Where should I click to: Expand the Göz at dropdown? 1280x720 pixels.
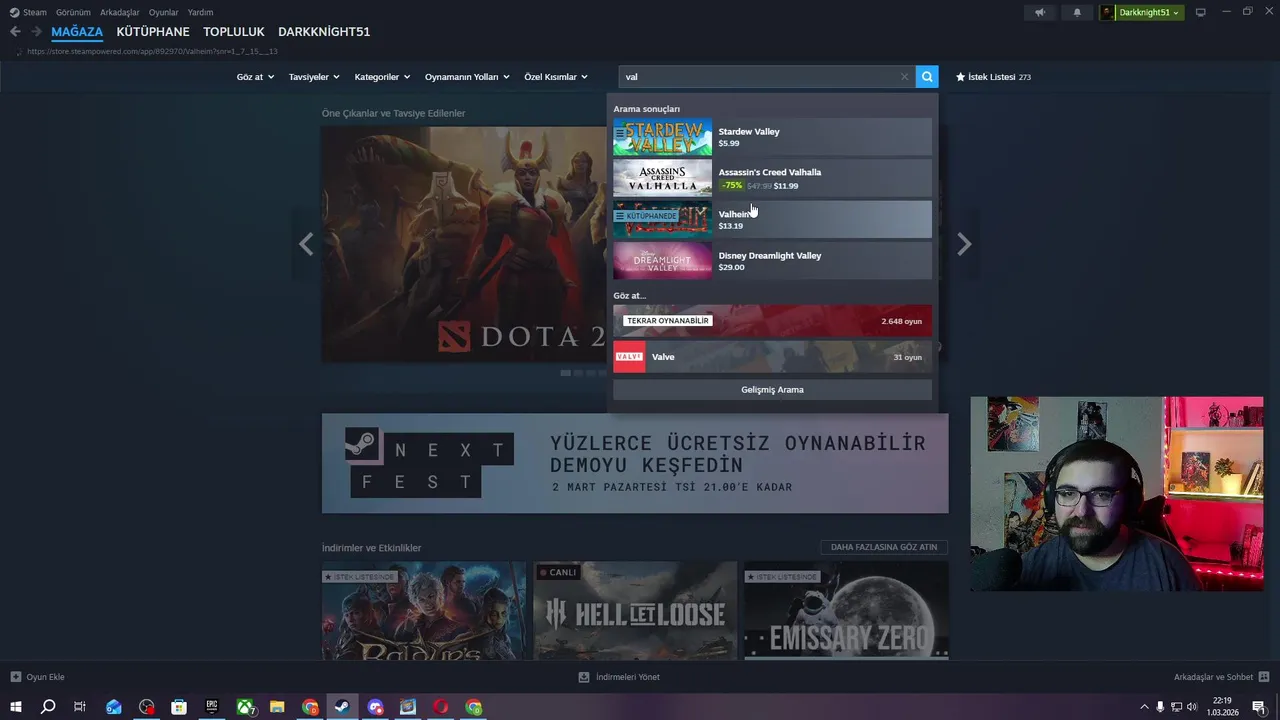[255, 77]
